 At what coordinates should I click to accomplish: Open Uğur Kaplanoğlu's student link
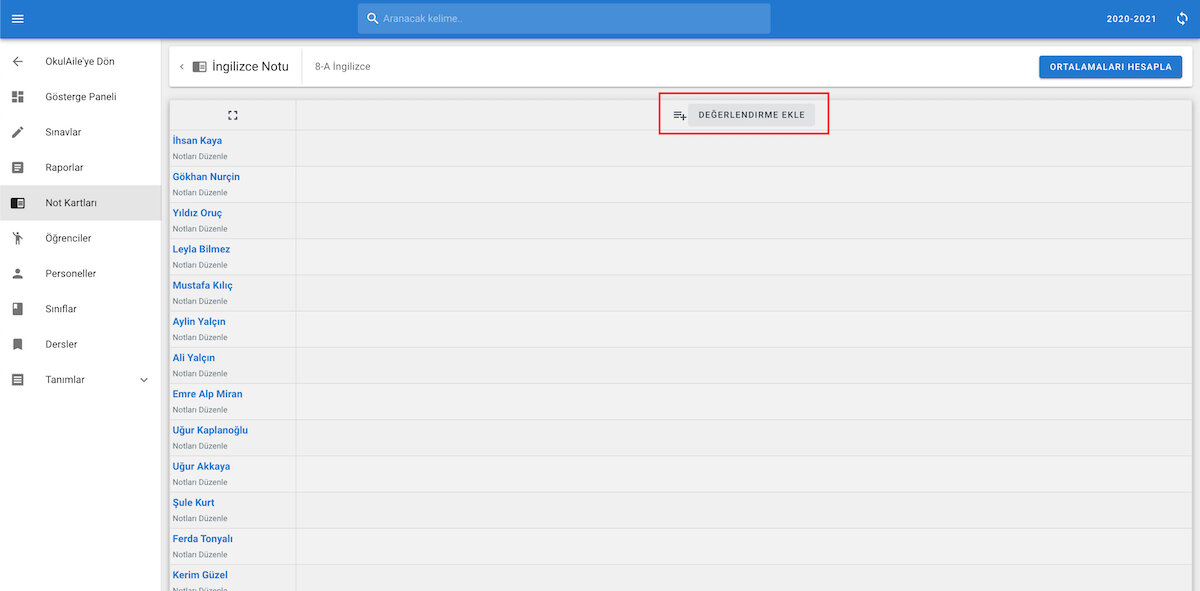coord(210,430)
